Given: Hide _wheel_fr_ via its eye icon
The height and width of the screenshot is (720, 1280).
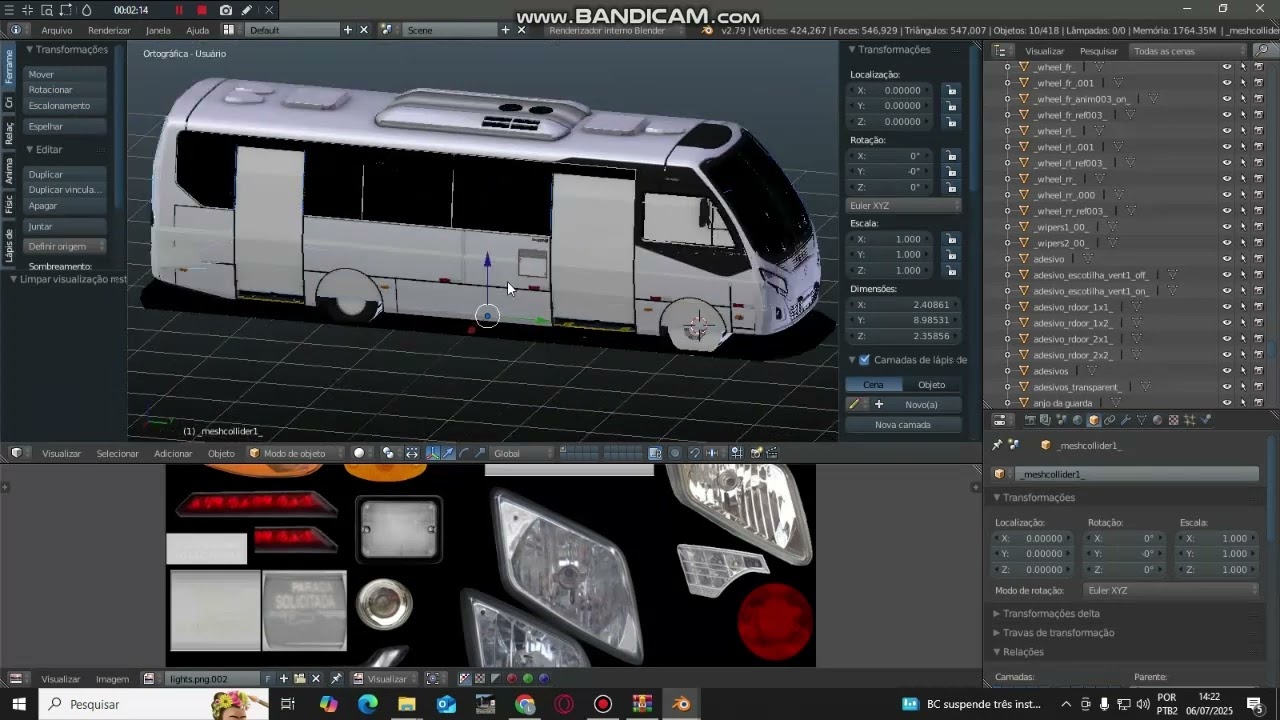Looking at the screenshot, I should coord(1227,67).
